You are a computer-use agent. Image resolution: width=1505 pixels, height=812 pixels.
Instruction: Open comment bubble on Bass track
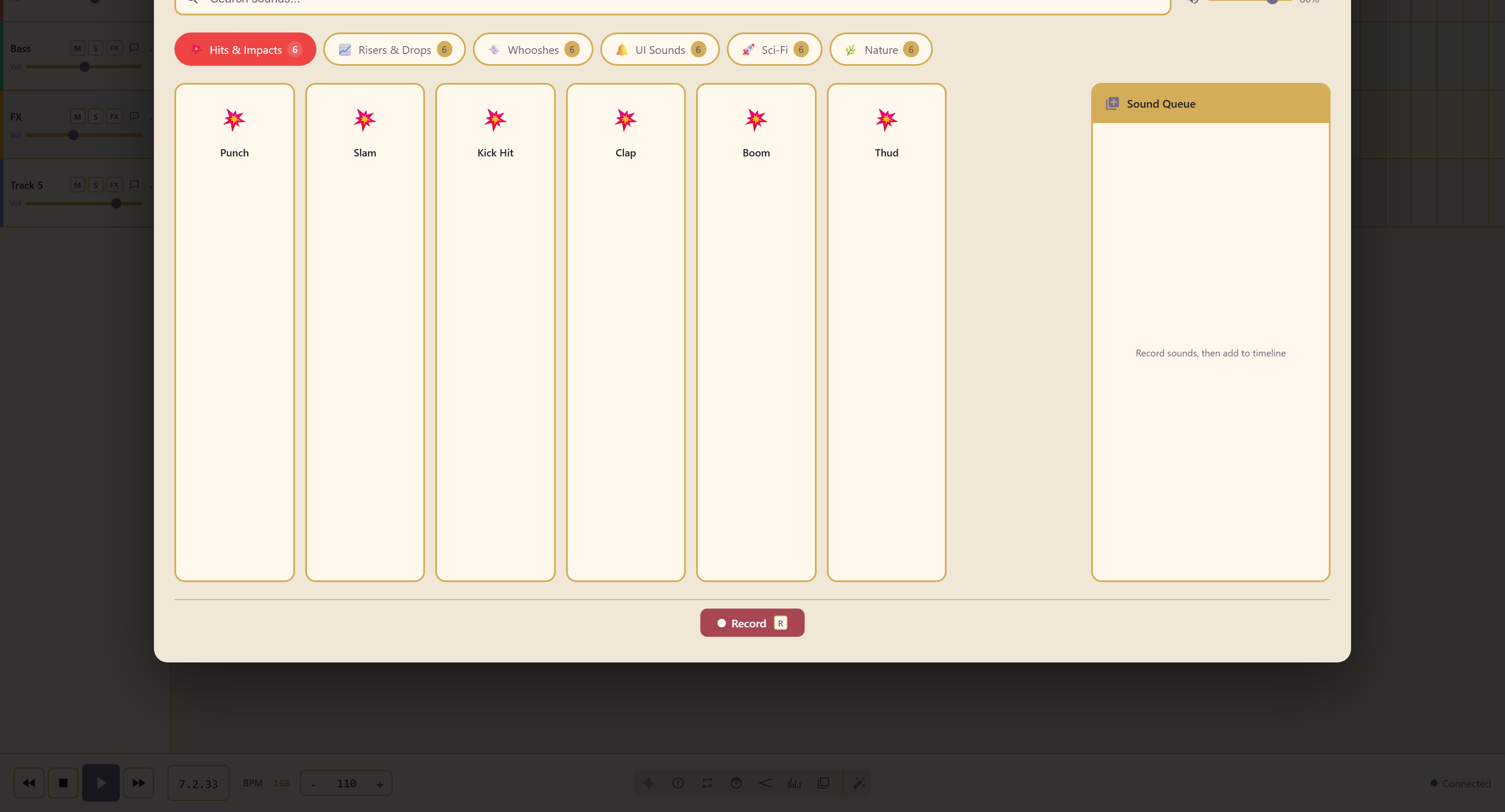coord(134,48)
